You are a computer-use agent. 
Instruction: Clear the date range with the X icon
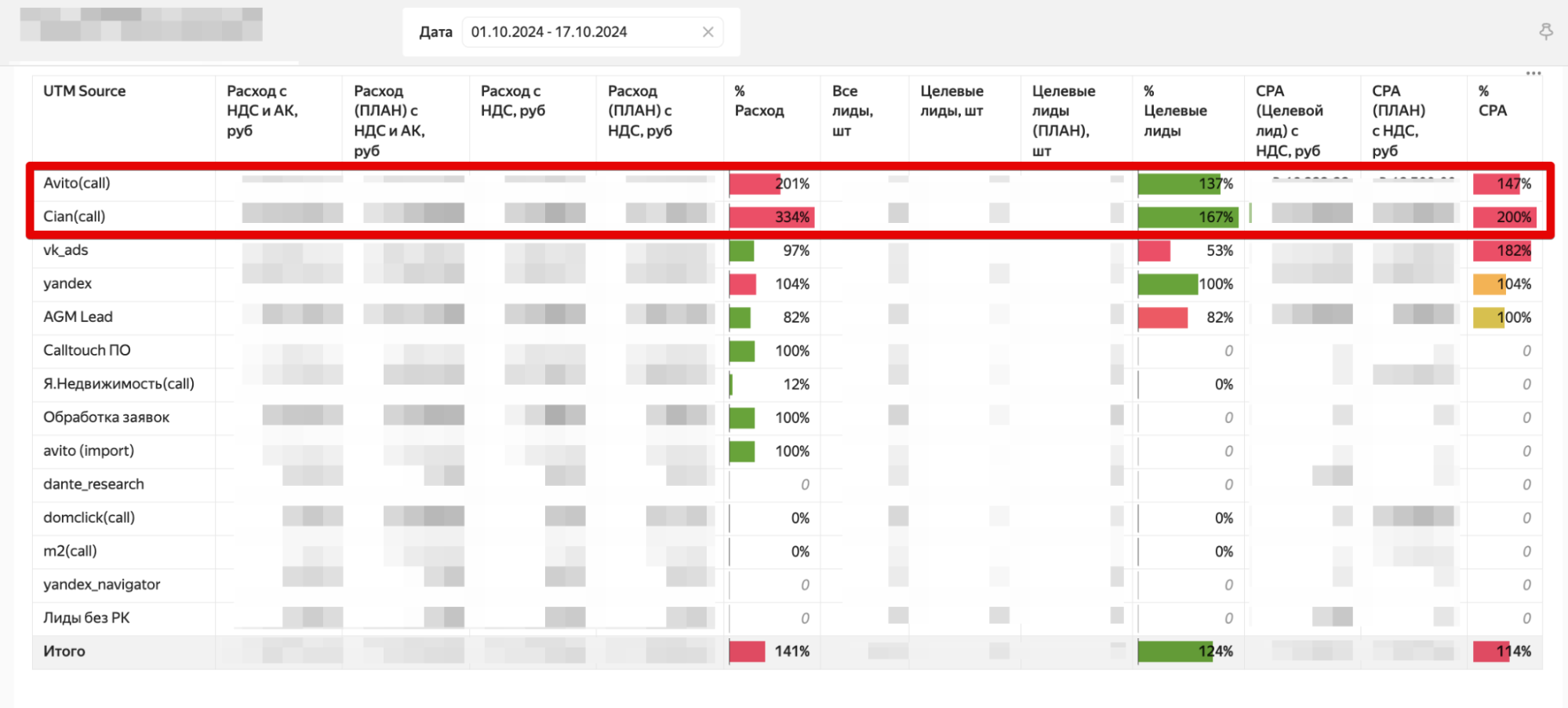[x=708, y=32]
